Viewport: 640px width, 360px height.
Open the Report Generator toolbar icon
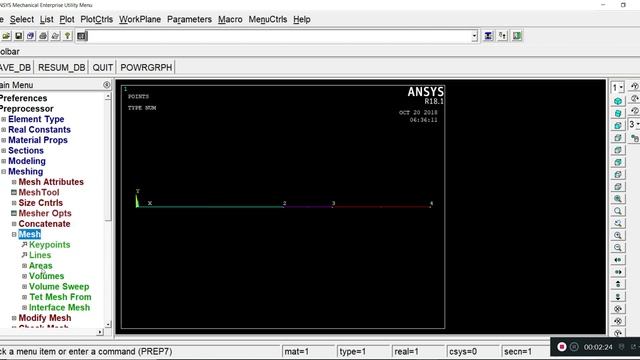point(55,36)
